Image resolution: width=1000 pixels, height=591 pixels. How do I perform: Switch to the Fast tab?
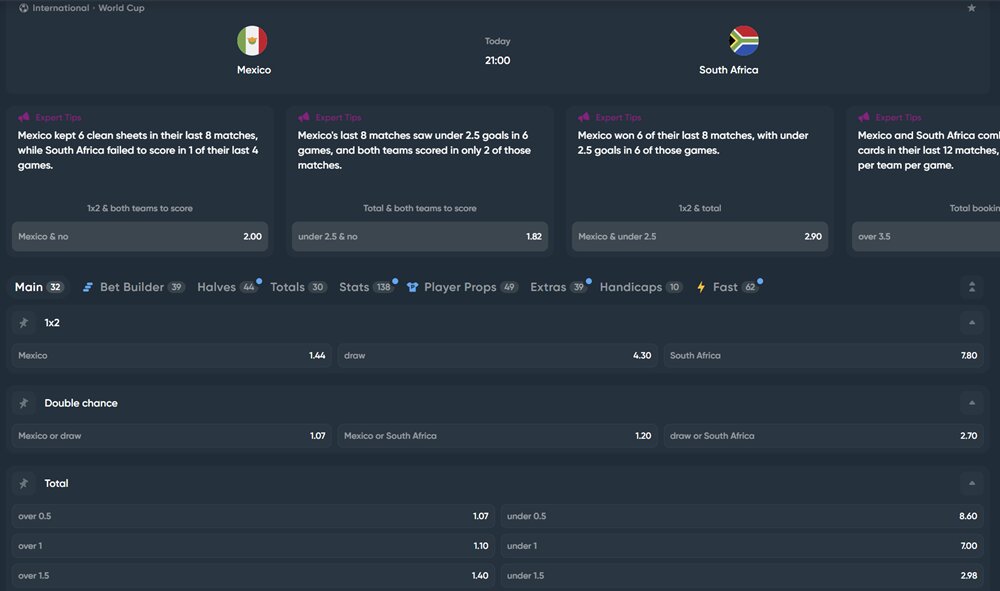pyautogui.click(x=728, y=287)
